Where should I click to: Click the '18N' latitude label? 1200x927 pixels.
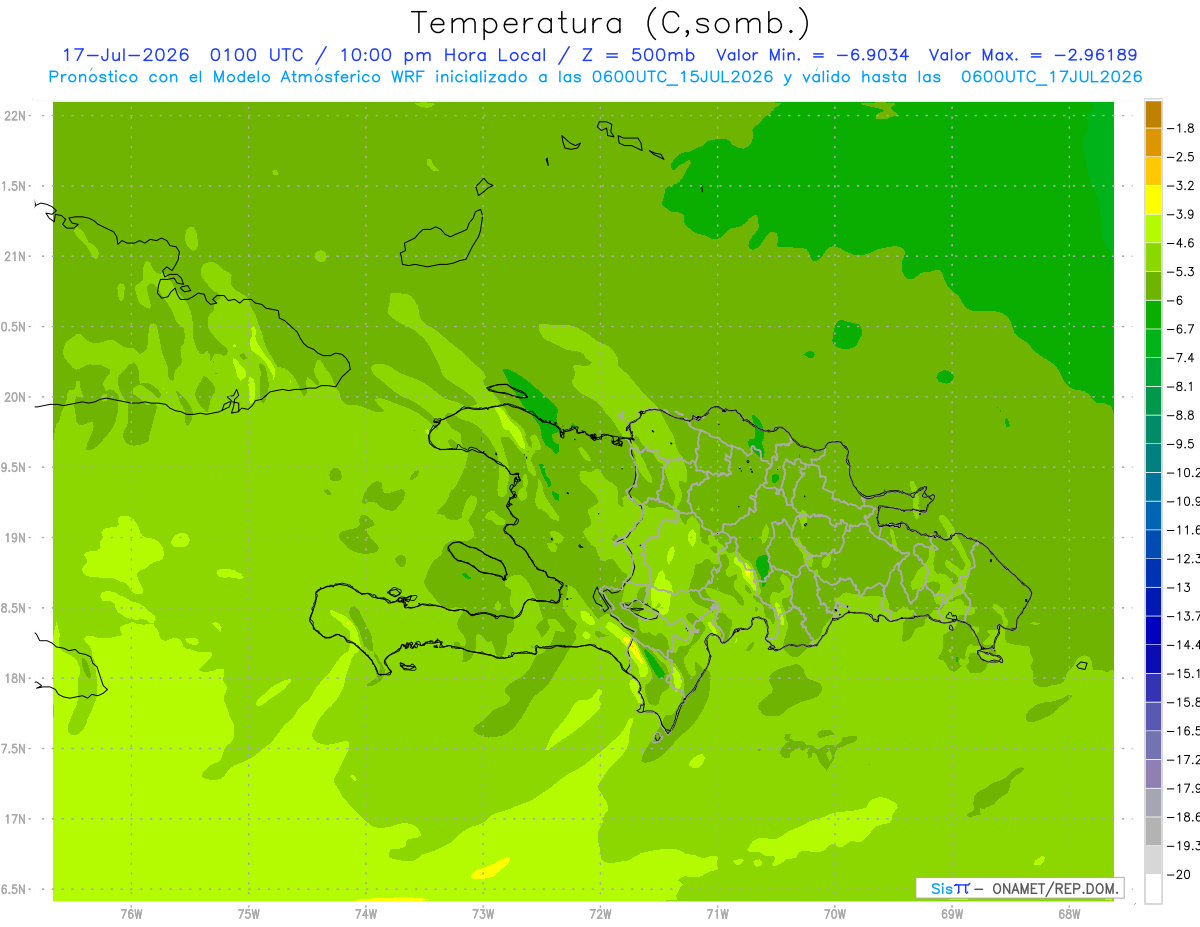click(x=17, y=679)
